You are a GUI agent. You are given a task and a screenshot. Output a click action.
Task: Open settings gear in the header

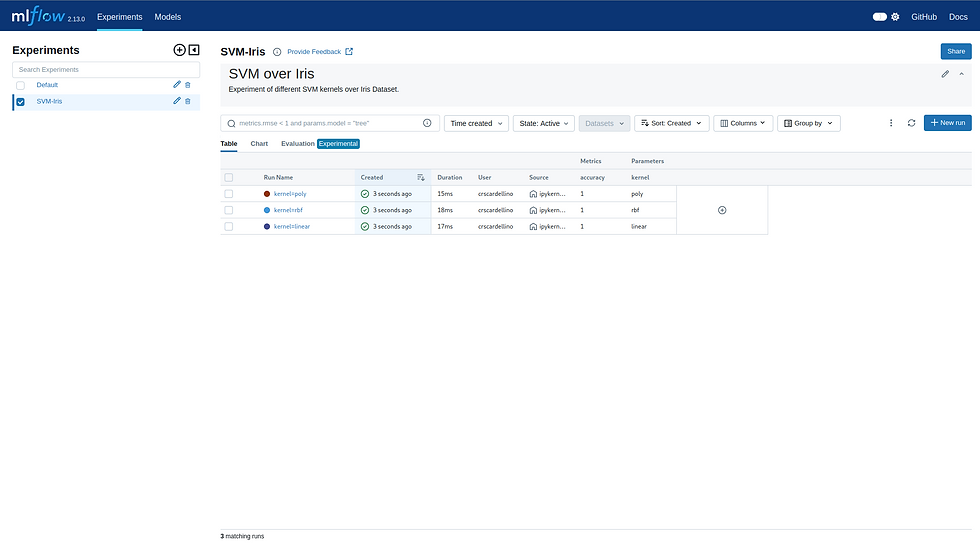(x=895, y=17)
